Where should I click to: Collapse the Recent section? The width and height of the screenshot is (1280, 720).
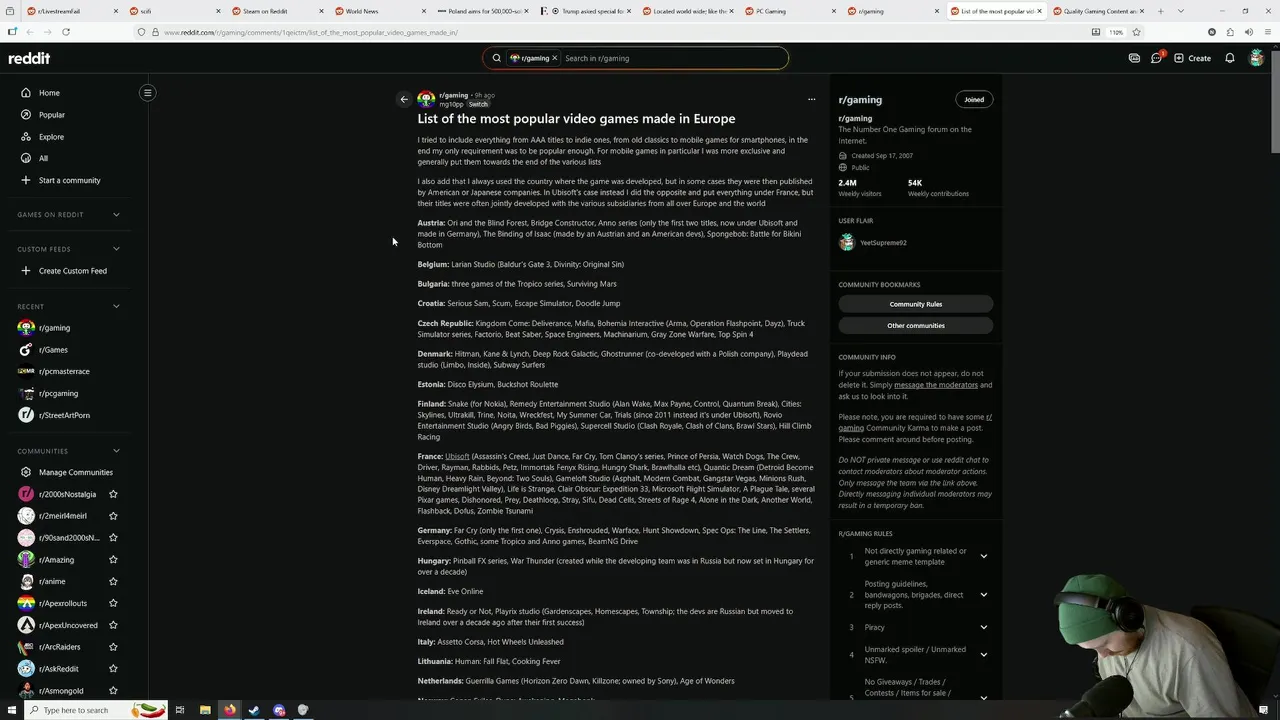(116, 306)
